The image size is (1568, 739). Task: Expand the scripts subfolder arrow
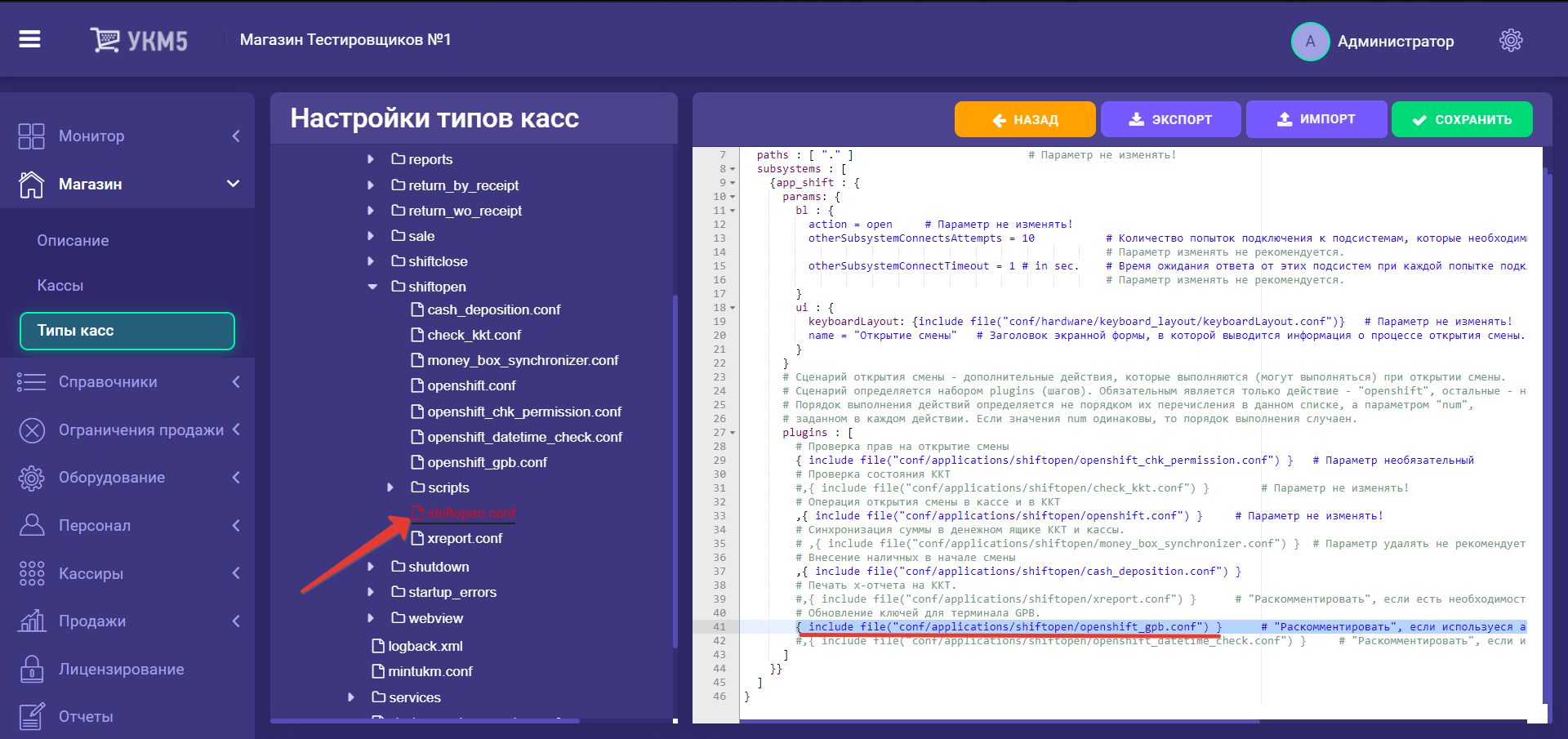pyautogui.click(x=390, y=487)
